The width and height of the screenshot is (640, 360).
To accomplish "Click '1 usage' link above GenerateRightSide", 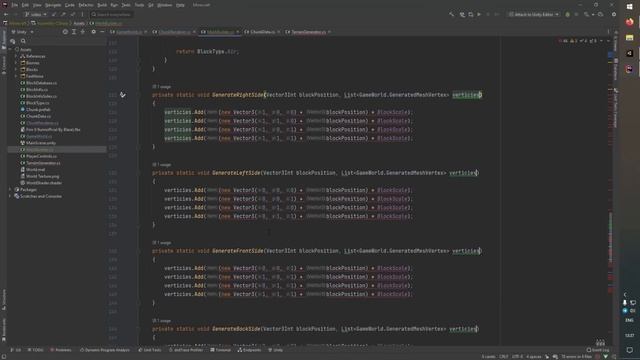I will (x=162, y=87).
